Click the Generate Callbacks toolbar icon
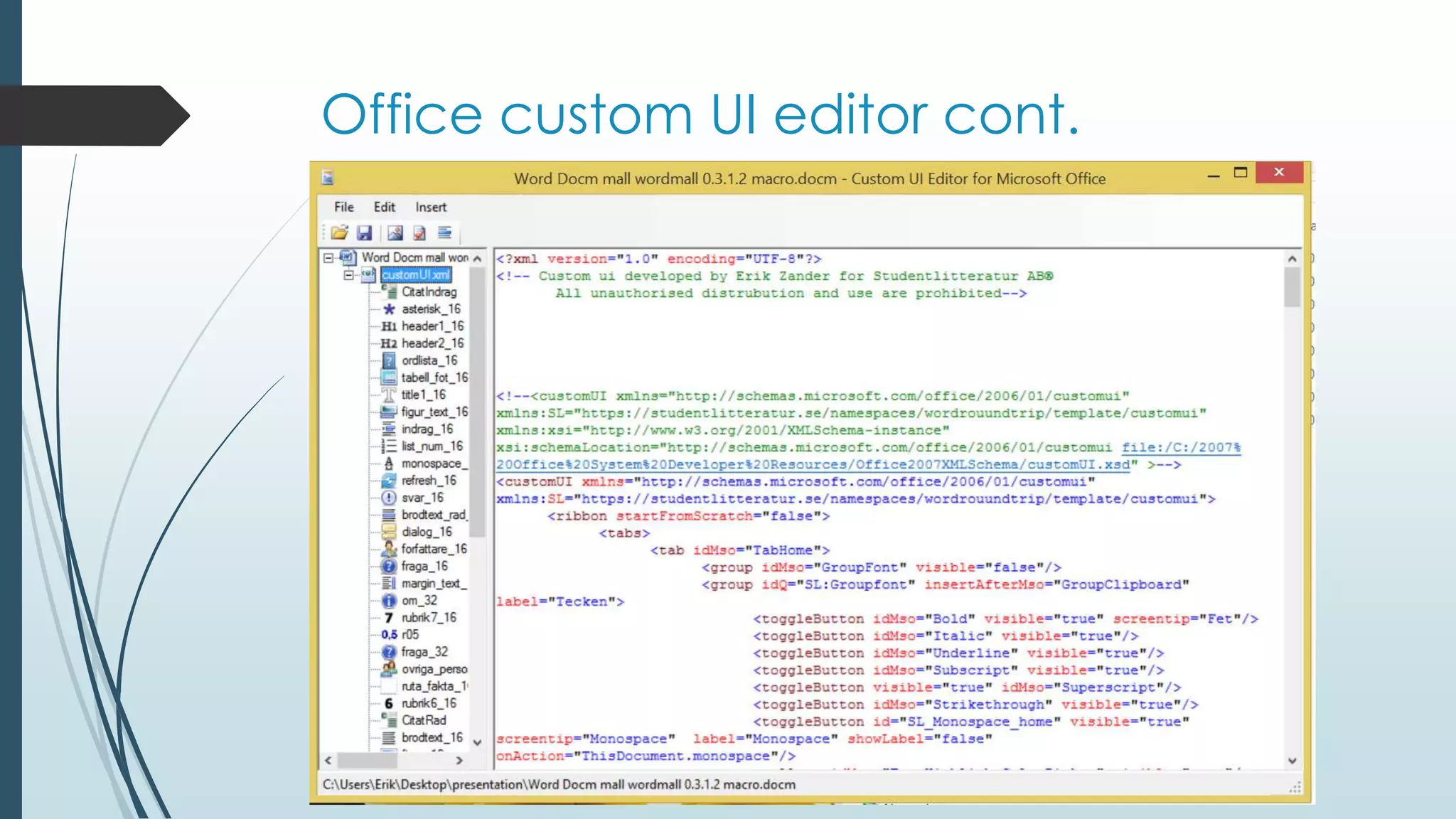The image size is (1456, 819). click(x=444, y=232)
